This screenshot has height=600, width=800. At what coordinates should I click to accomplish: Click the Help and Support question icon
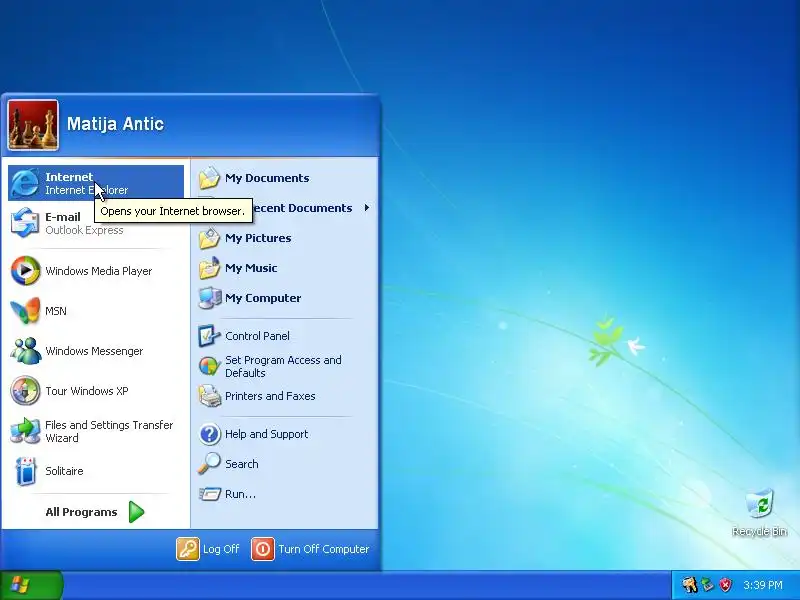point(209,434)
